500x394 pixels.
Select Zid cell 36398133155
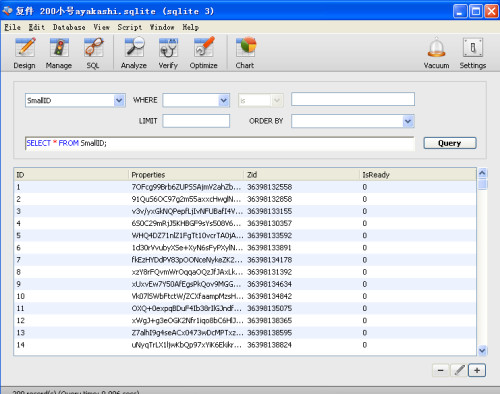click(269, 211)
